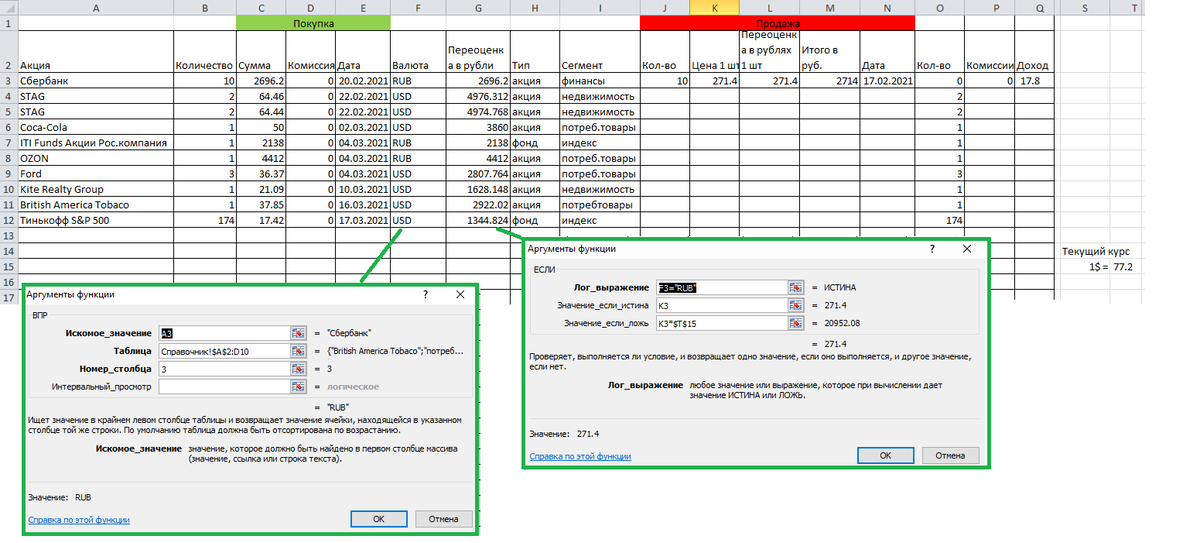This screenshot has width=1200, height=543.
Task: Focus the Значение_если_ложь input with K3*$T$15
Action: pyautogui.click(x=721, y=324)
